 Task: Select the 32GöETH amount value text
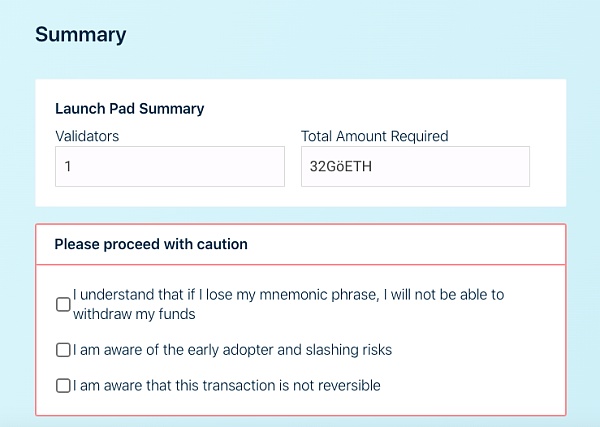(x=340, y=167)
